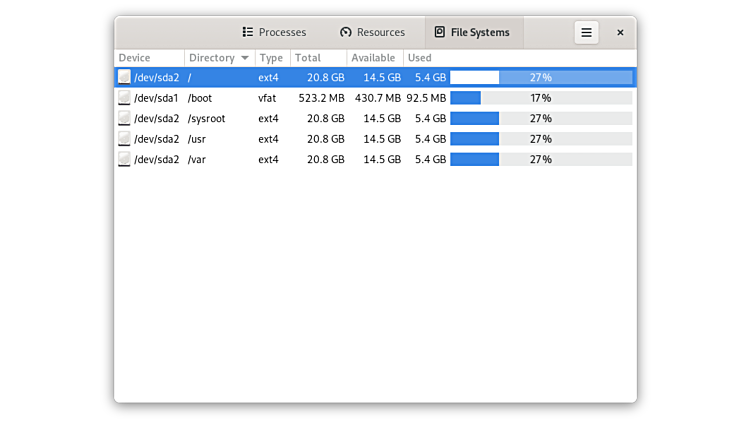
Task: Toggle sort arrow on Directory column
Action: [x=245, y=58]
